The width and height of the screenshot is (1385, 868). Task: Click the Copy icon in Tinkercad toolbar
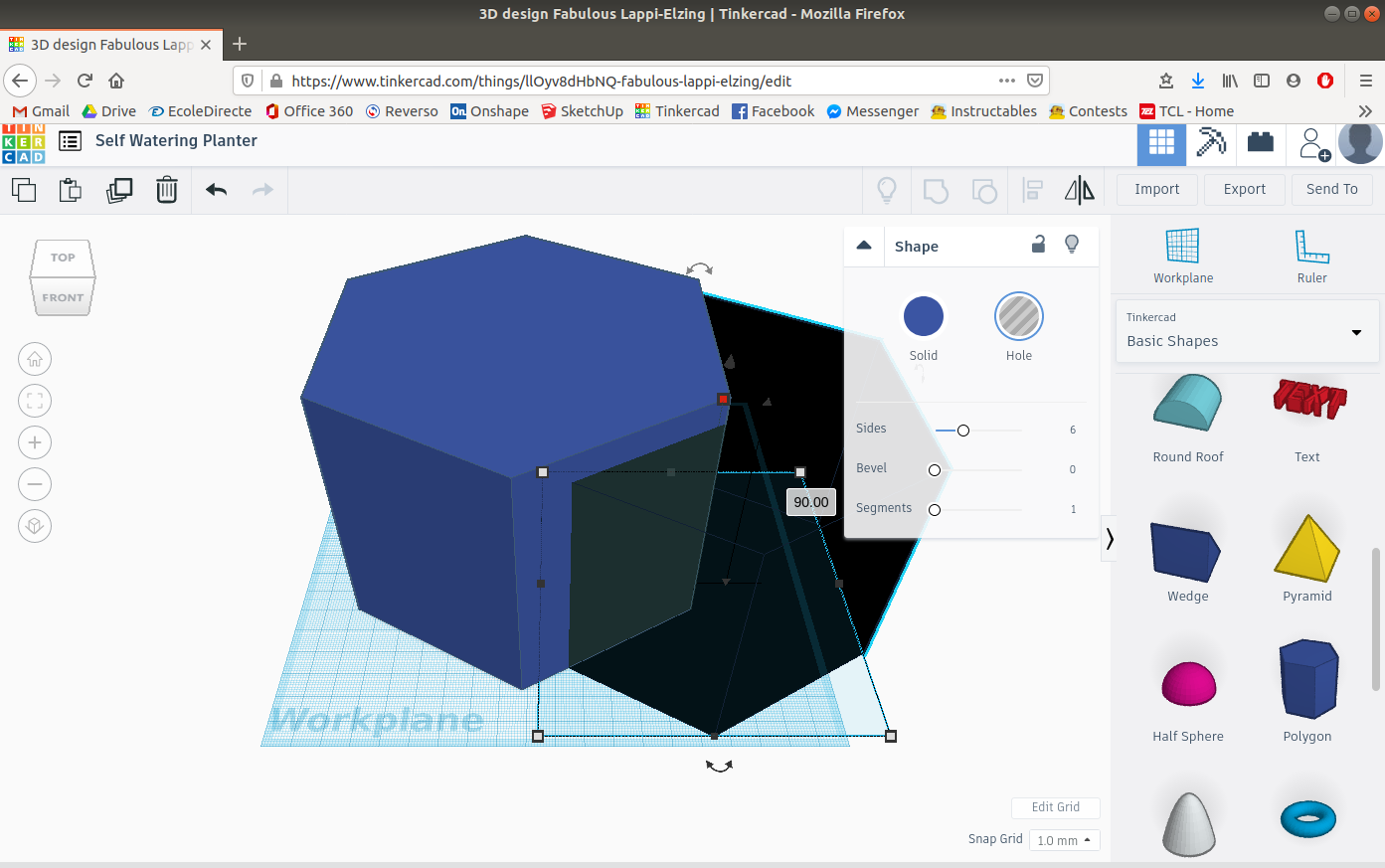(24, 189)
